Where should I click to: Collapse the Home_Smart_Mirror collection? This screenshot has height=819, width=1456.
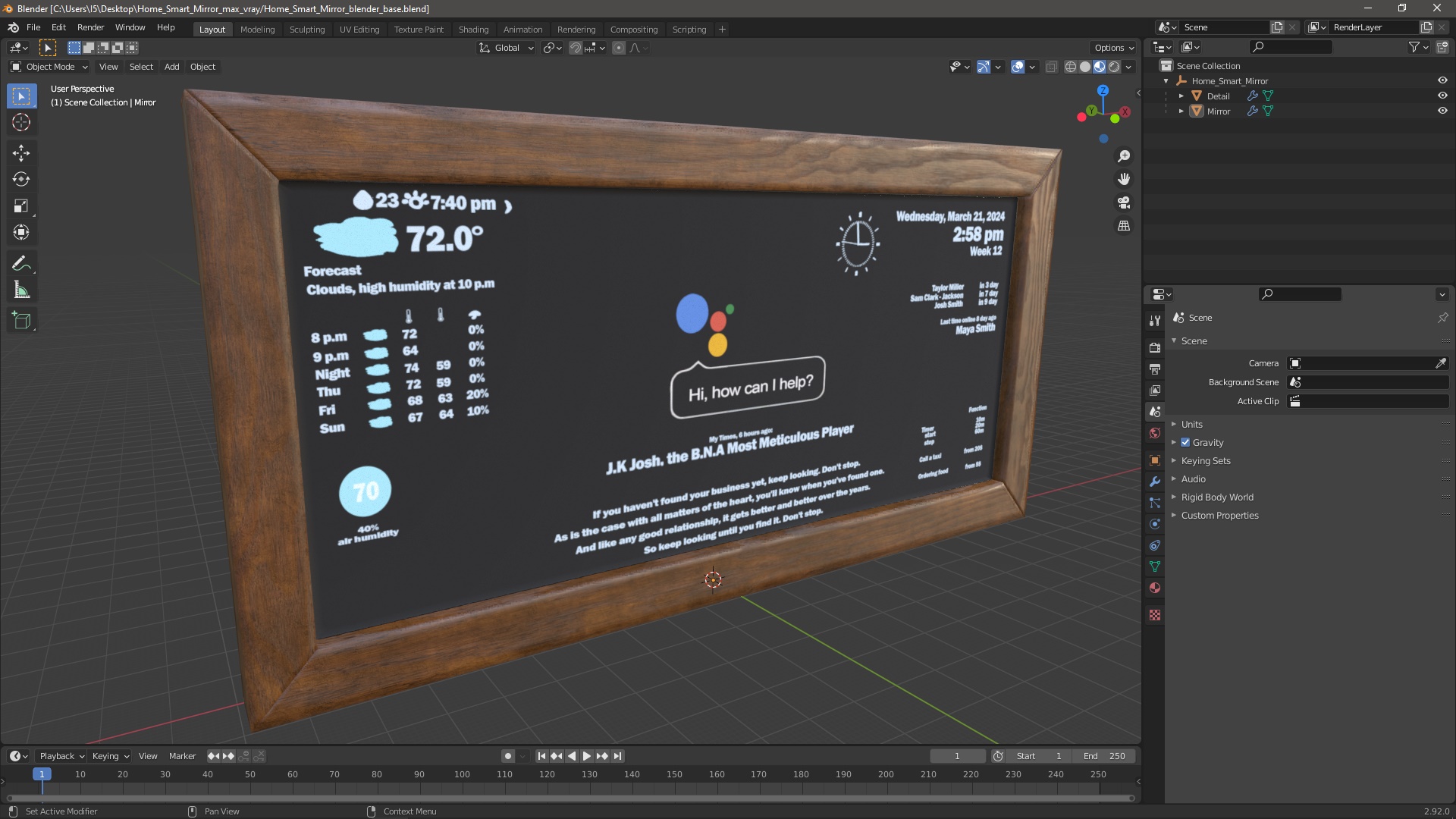coord(1166,81)
